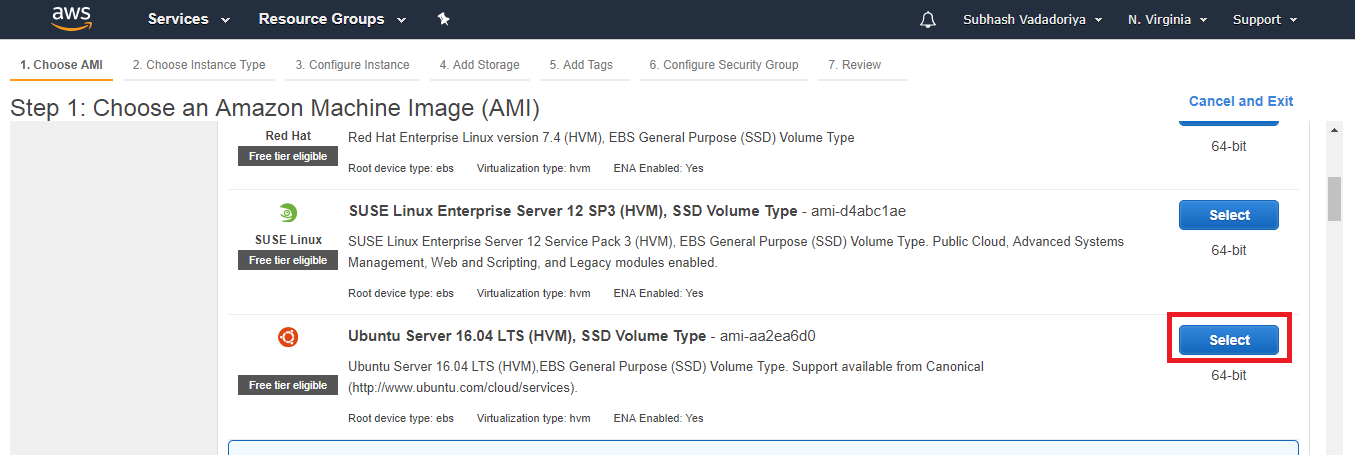Screen dimensions: 1355x455
Task: Change region from N. Virginia dropdown
Action: pyautogui.click(x=1168, y=20)
